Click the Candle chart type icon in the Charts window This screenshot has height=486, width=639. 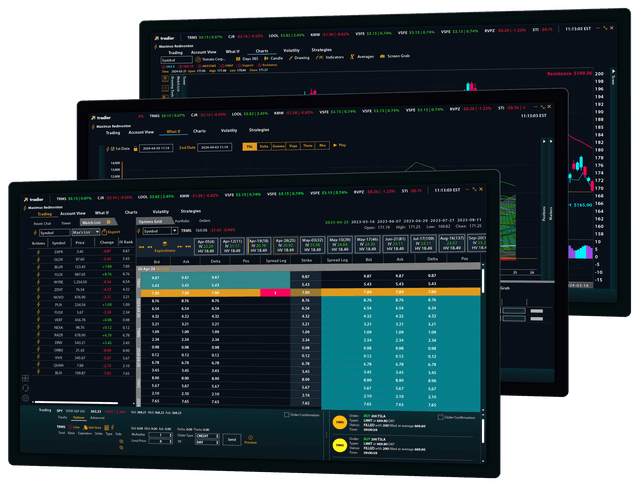(x=266, y=58)
